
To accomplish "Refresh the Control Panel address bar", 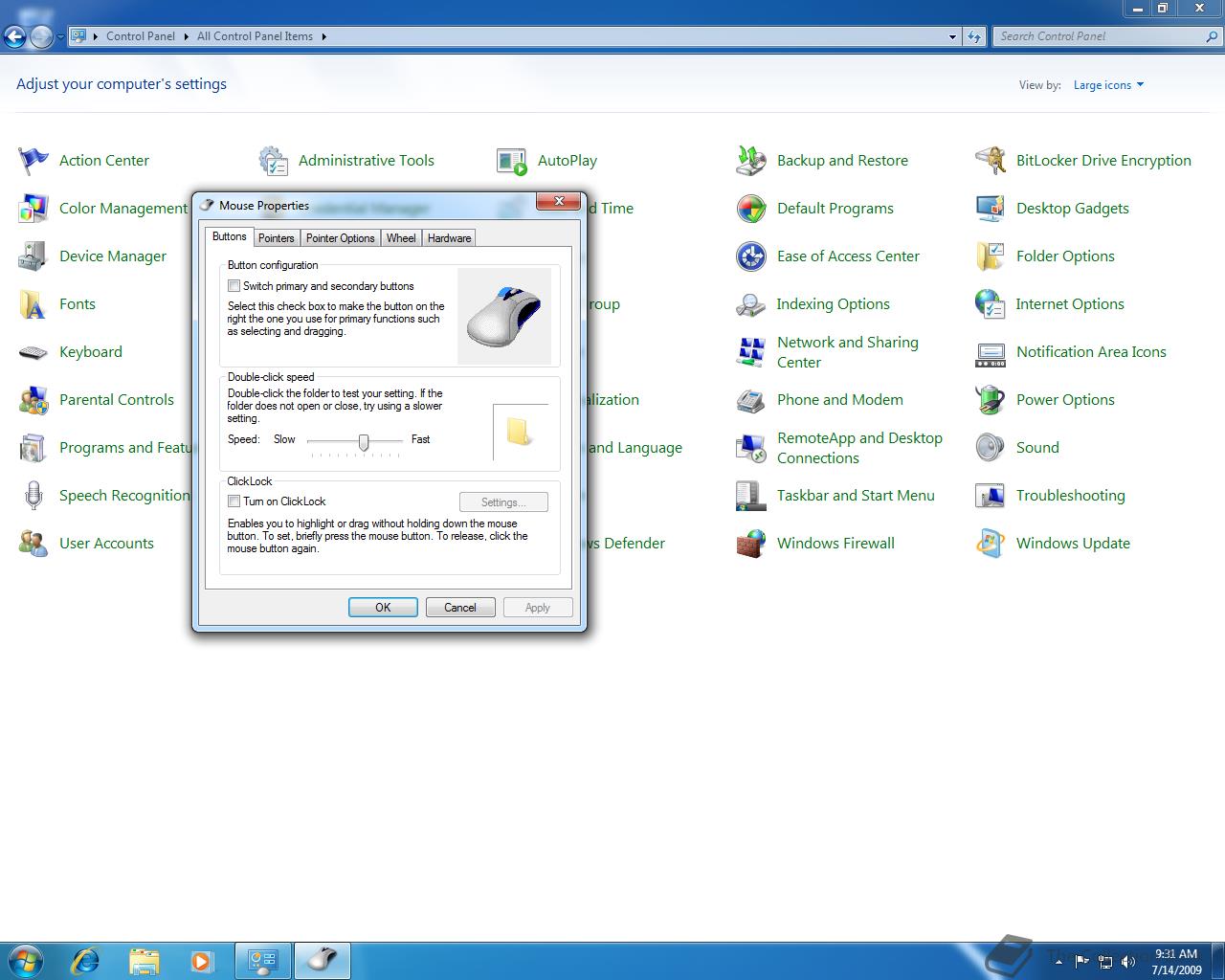I will click(974, 36).
